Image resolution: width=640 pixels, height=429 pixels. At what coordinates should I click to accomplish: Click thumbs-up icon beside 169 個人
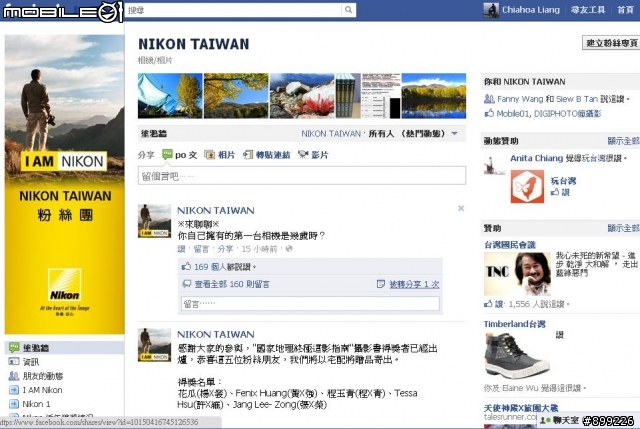pos(186,266)
